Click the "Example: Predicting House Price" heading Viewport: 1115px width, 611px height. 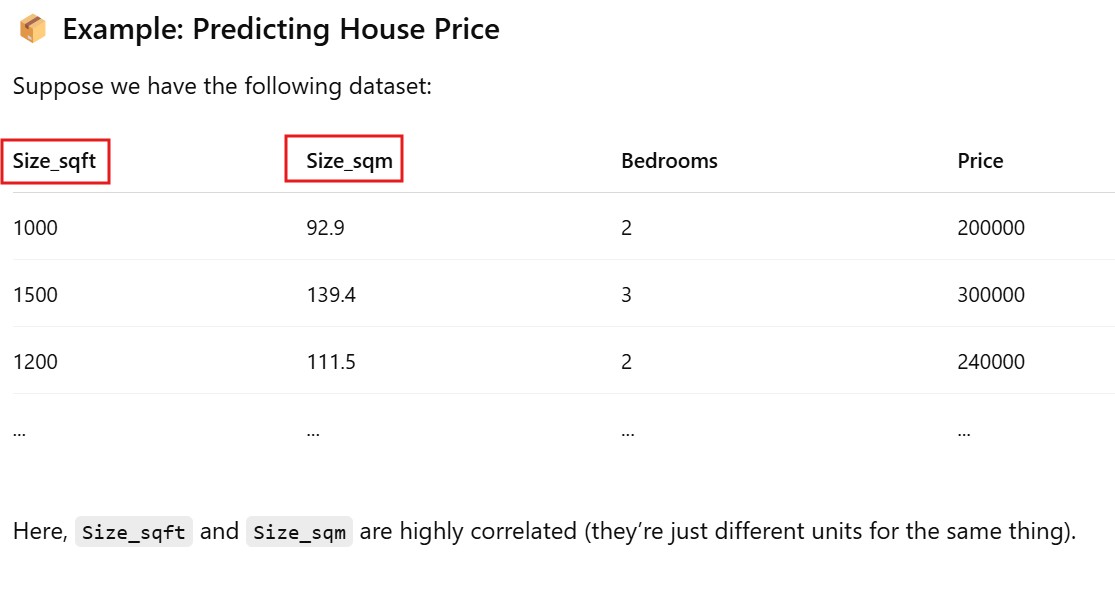281,30
